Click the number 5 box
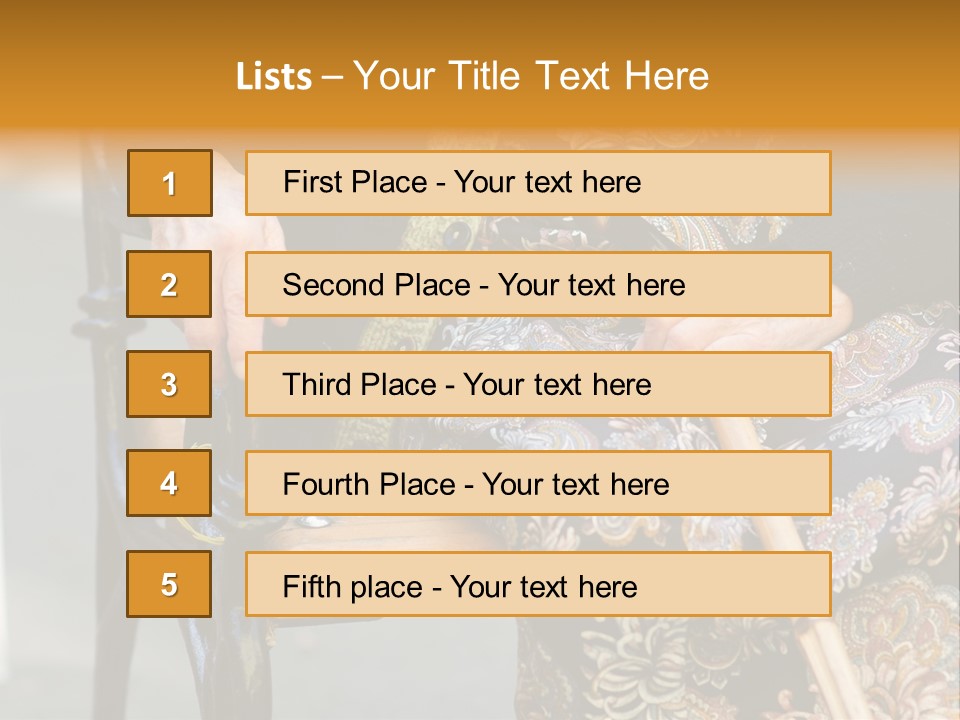 169,584
